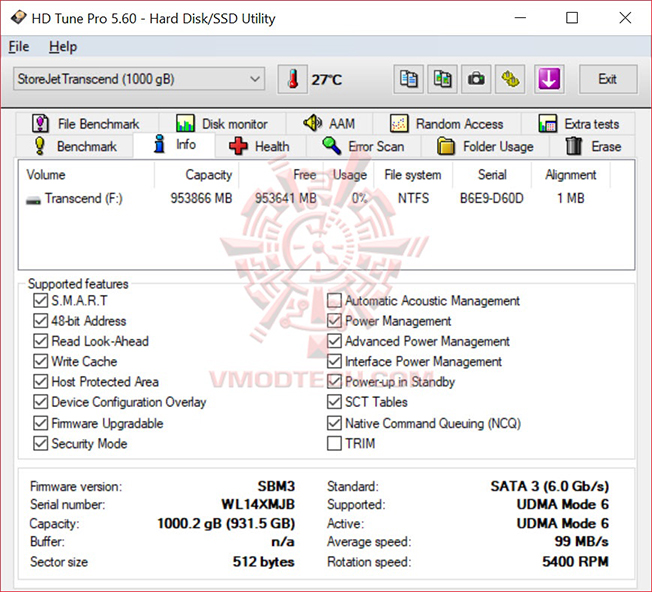Toggle the Firmware Upgradable checkbox
The image size is (652, 592).
[40, 423]
